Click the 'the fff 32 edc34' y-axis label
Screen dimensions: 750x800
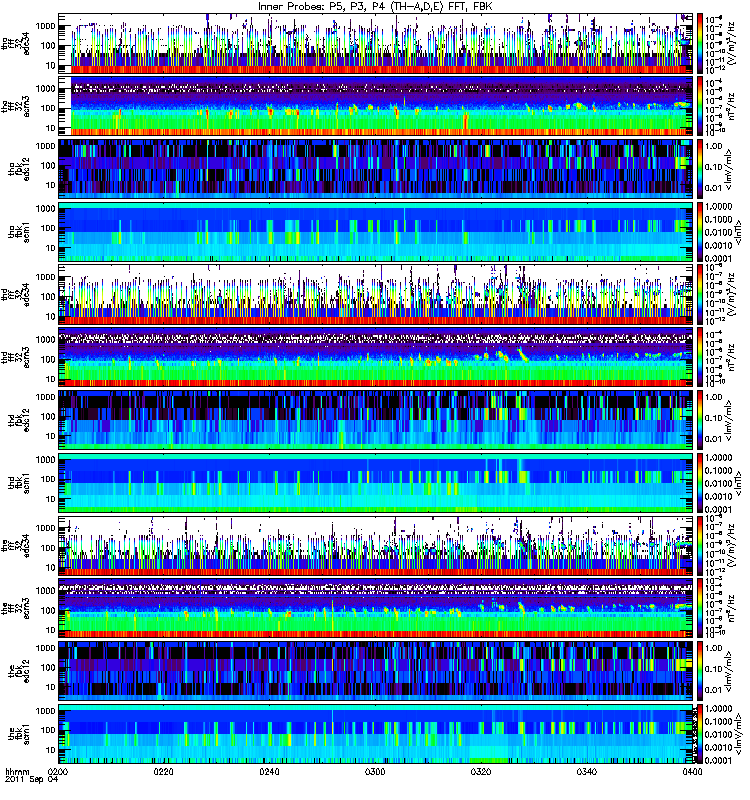coord(15,545)
